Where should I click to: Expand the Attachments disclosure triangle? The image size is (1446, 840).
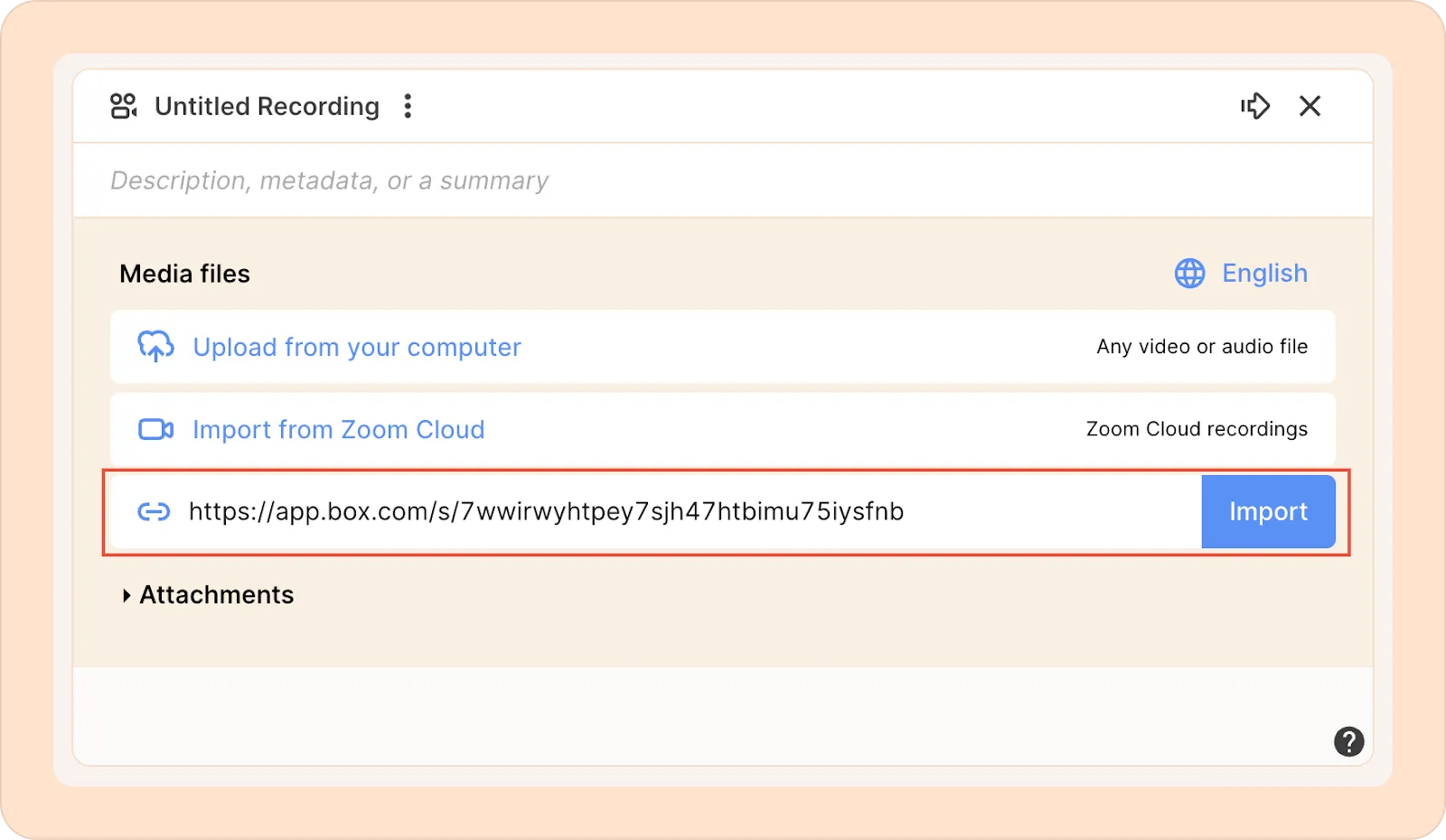[x=127, y=595]
